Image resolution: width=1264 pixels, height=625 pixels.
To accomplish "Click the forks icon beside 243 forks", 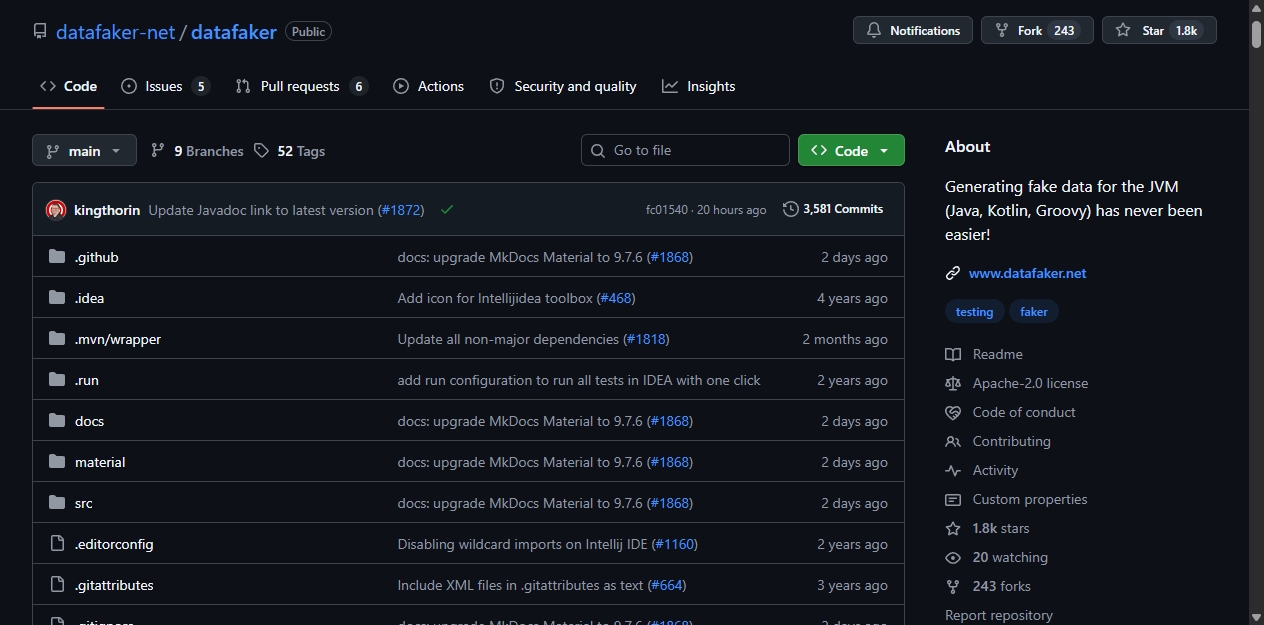I will (x=953, y=586).
